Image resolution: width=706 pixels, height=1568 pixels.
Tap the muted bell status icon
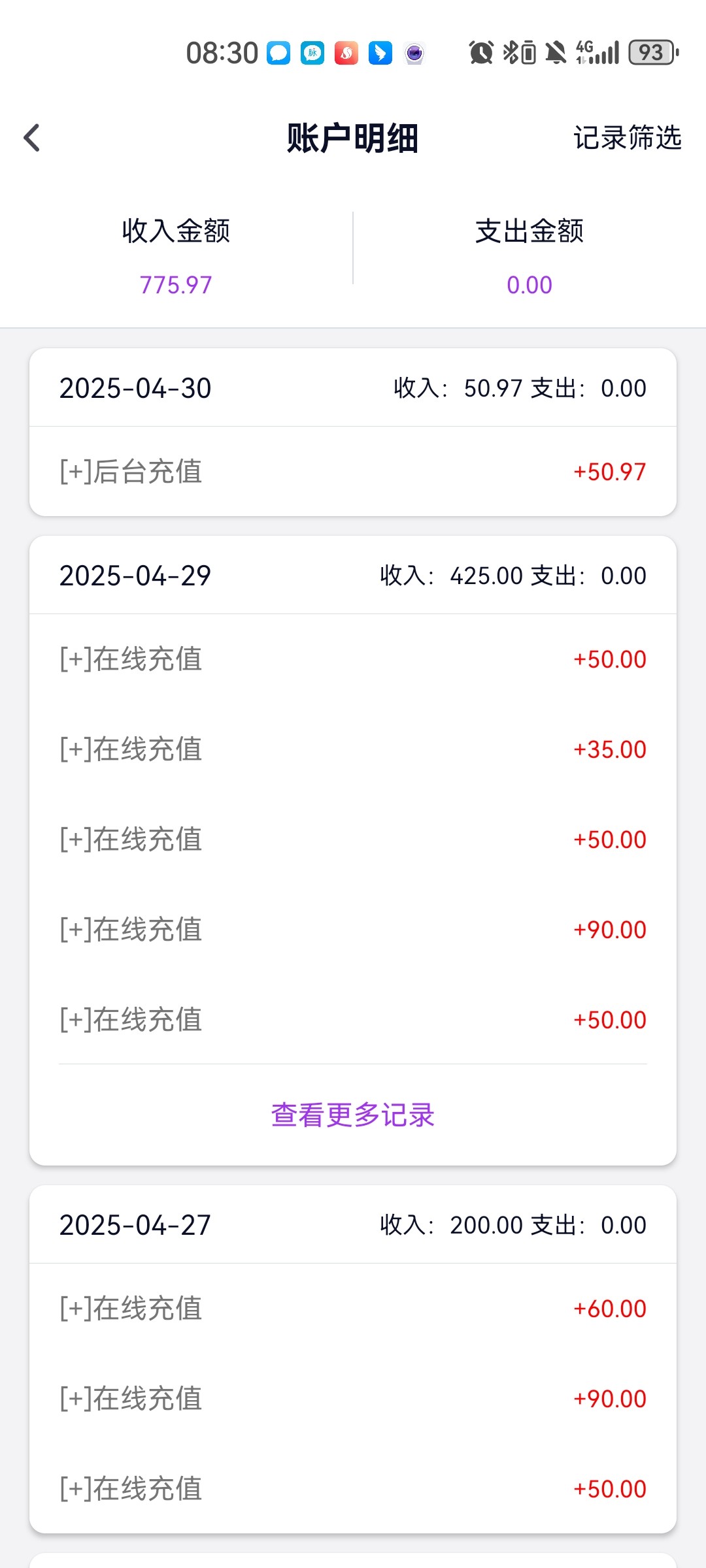[x=556, y=53]
